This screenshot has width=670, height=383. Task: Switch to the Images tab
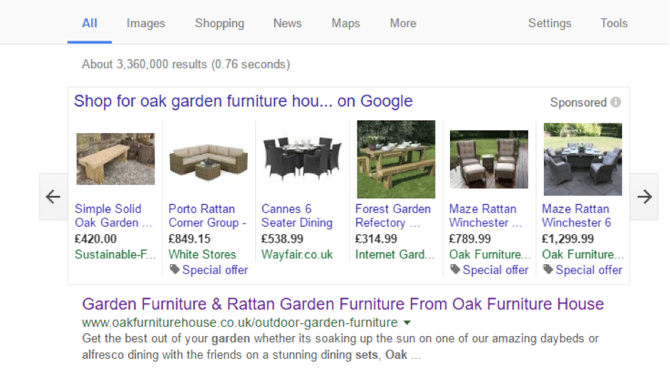[x=146, y=23]
